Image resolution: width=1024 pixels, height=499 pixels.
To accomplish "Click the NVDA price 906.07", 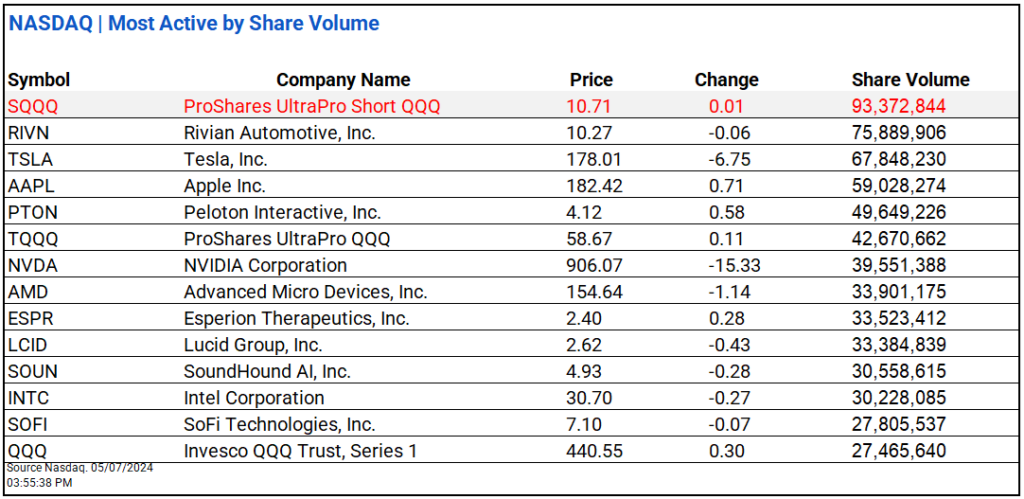I will tap(596, 265).
